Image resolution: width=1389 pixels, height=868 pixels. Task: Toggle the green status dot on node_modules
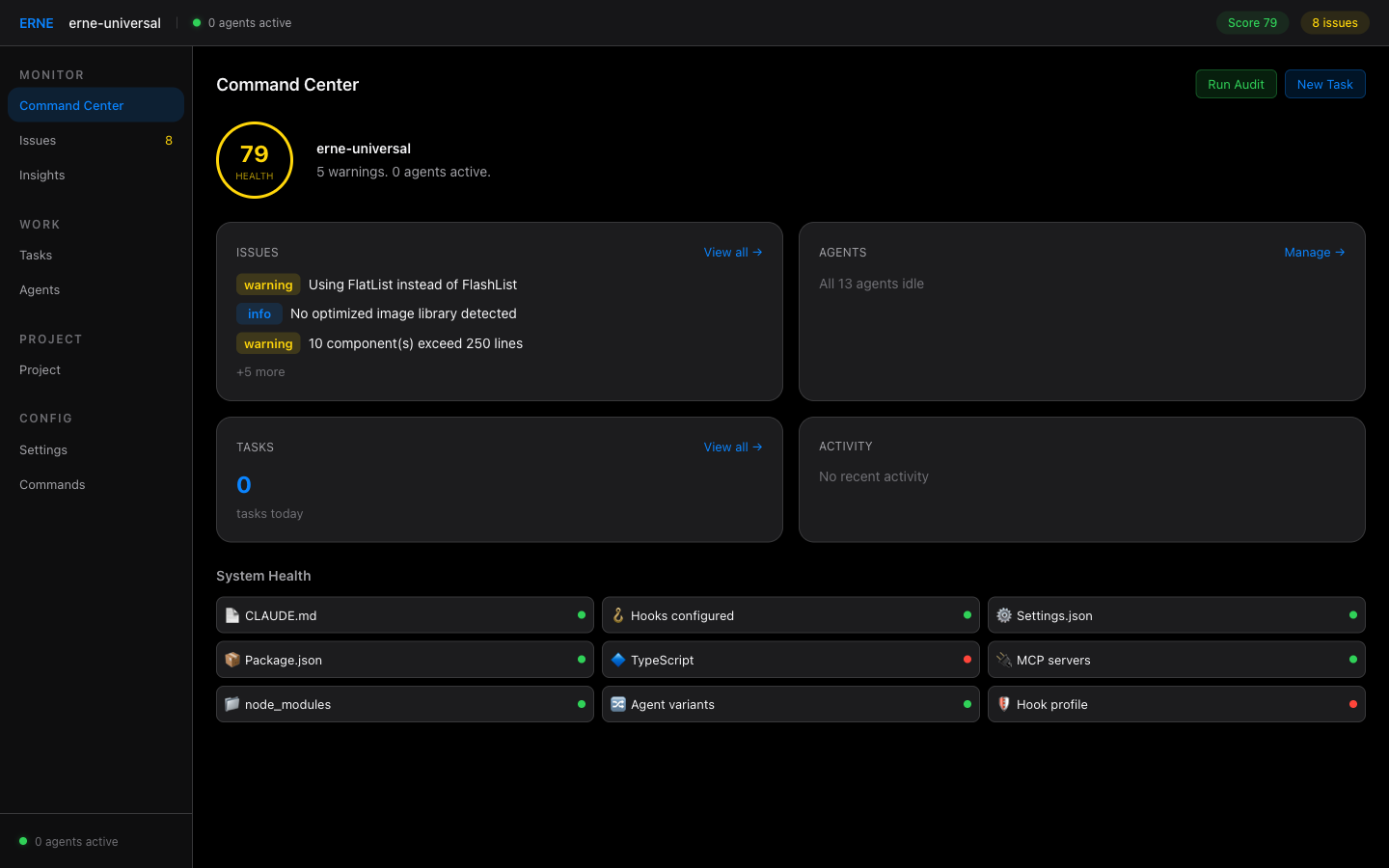click(581, 704)
